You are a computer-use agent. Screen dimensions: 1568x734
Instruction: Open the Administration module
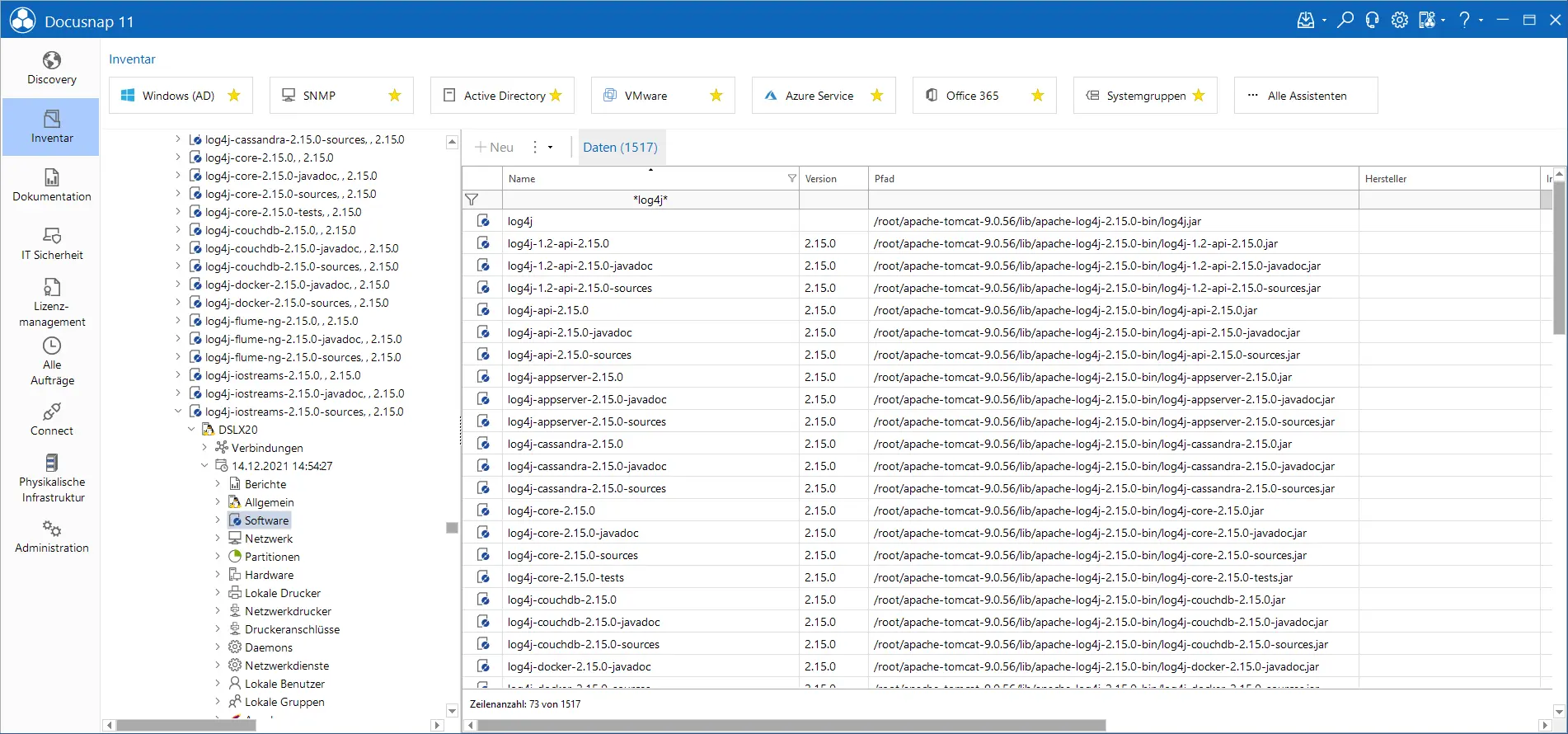(51, 537)
